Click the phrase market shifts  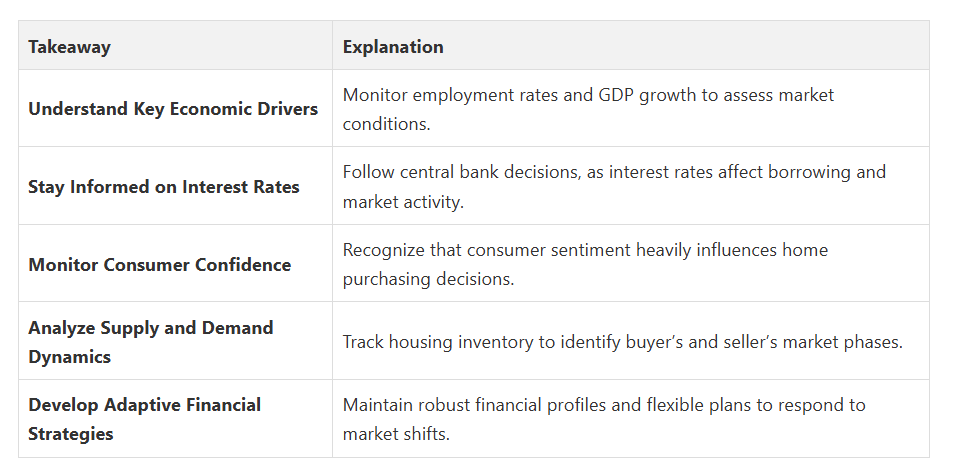pyautogui.click(x=396, y=434)
